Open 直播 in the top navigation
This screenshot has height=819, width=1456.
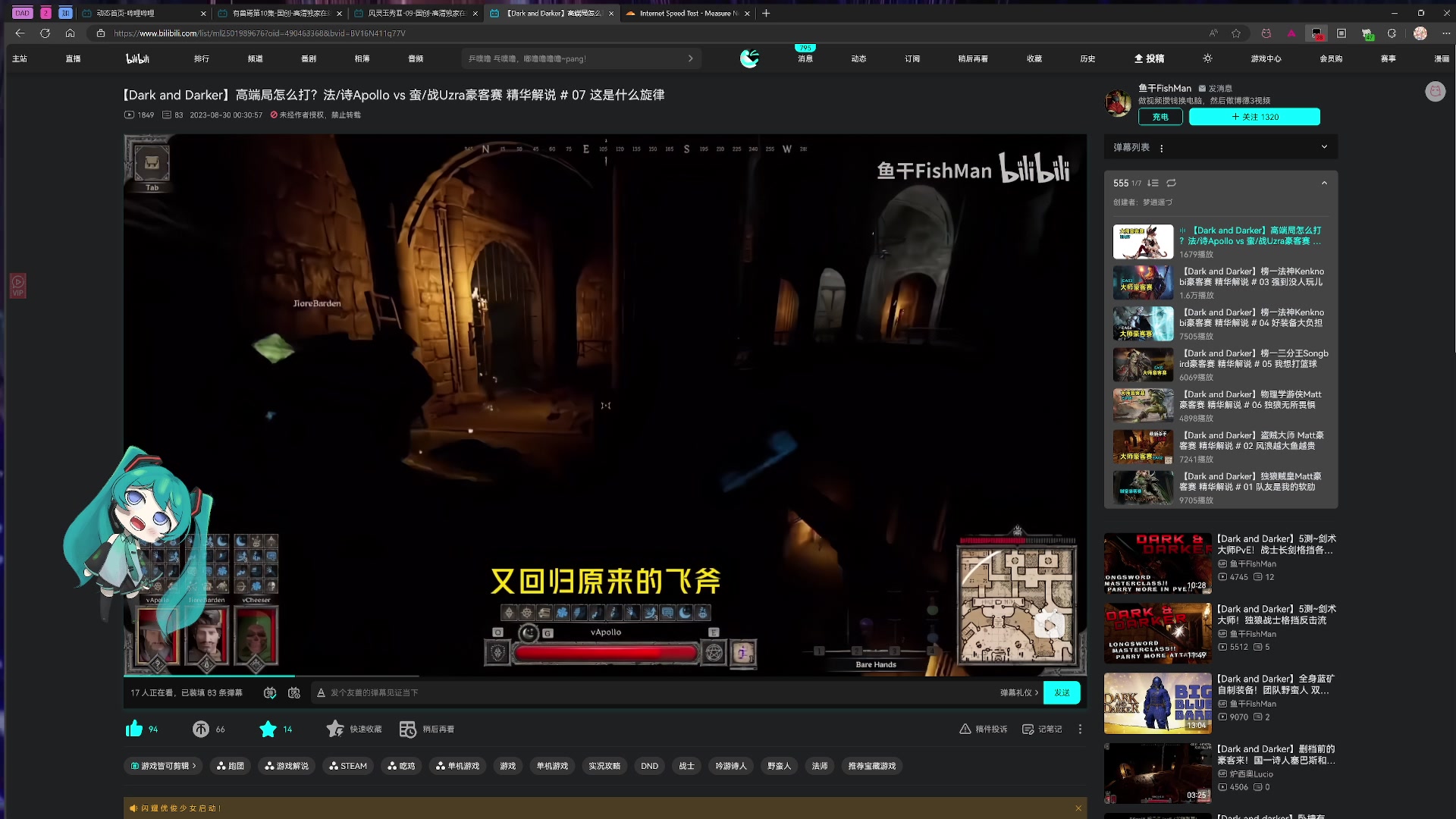[73, 58]
